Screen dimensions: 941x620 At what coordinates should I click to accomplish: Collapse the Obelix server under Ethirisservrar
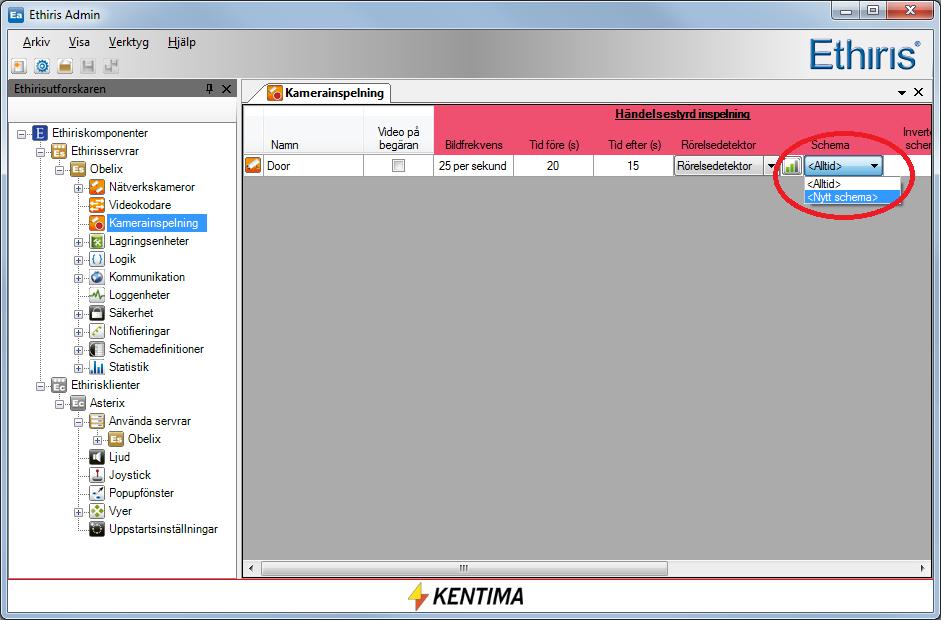[x=59, y=170]
